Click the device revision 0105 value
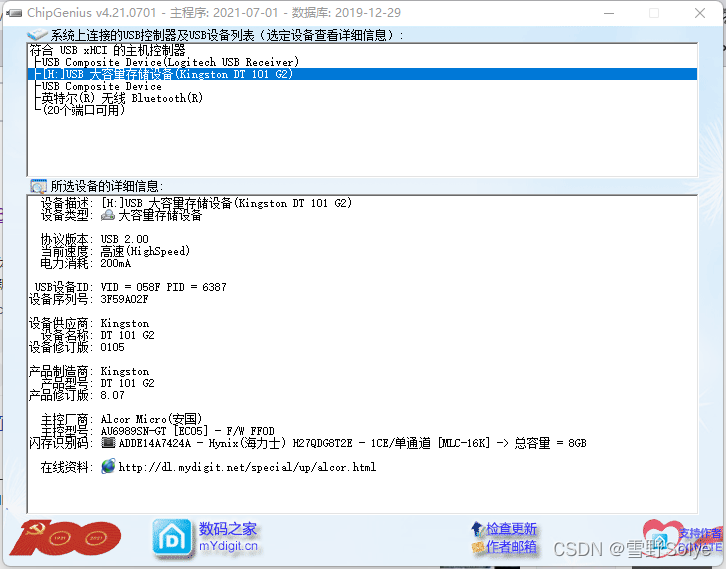Image resolution: width=726 pixels, height=569 pixels. [113, 347]
